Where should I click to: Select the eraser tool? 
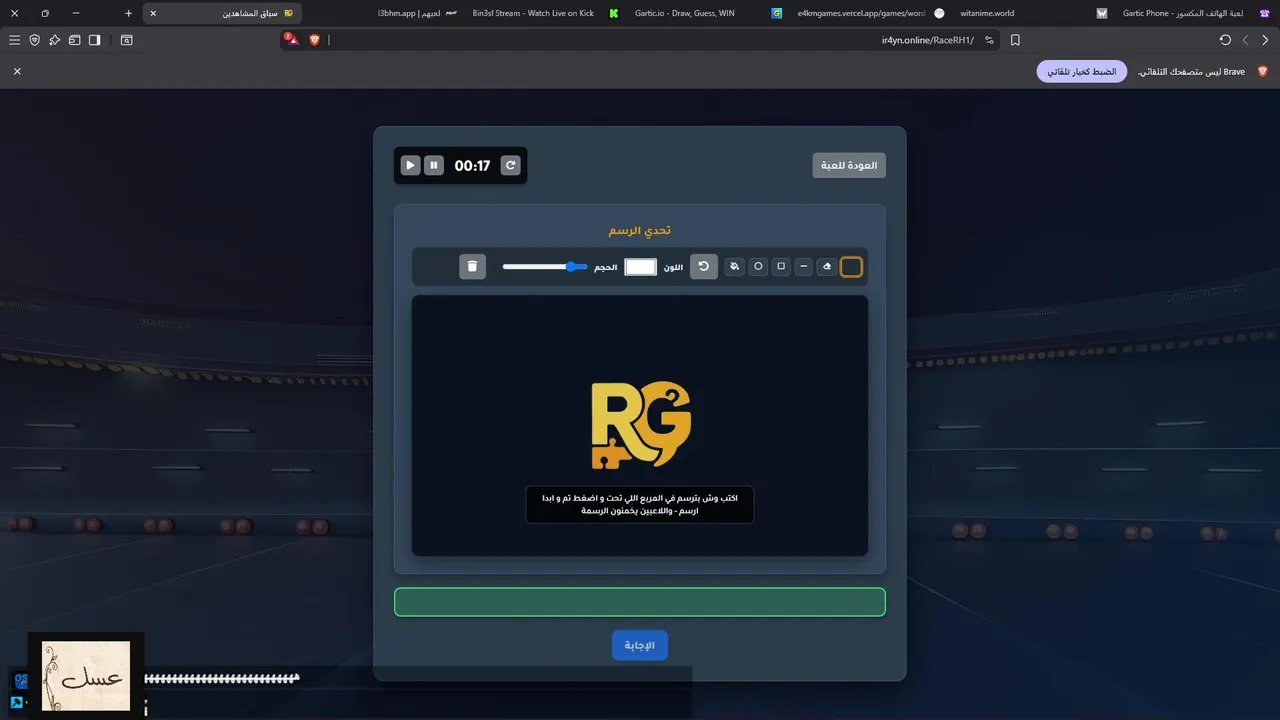pyautogui.click(x=827, y=267)
